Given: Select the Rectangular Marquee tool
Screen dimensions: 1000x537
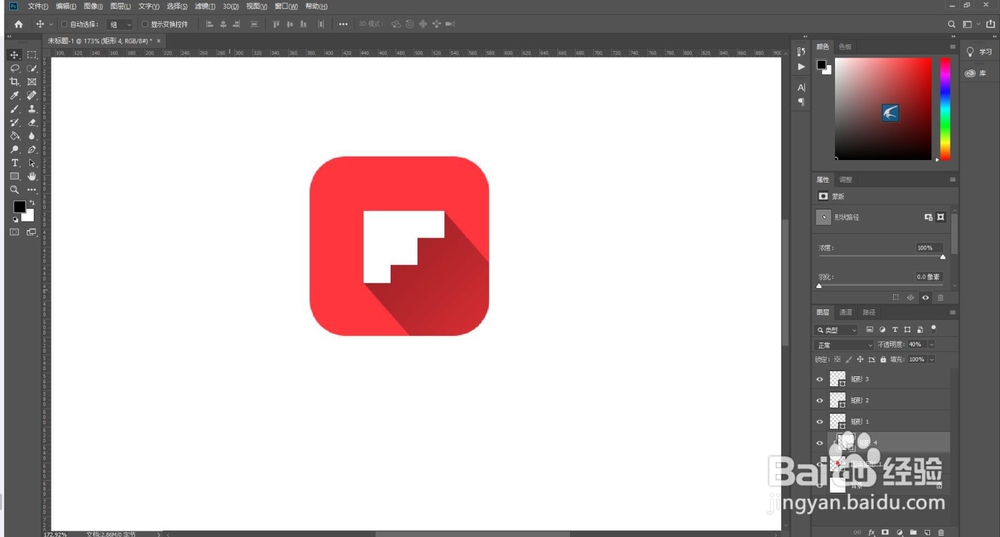Looking at the screenshot, I should 32,55.
